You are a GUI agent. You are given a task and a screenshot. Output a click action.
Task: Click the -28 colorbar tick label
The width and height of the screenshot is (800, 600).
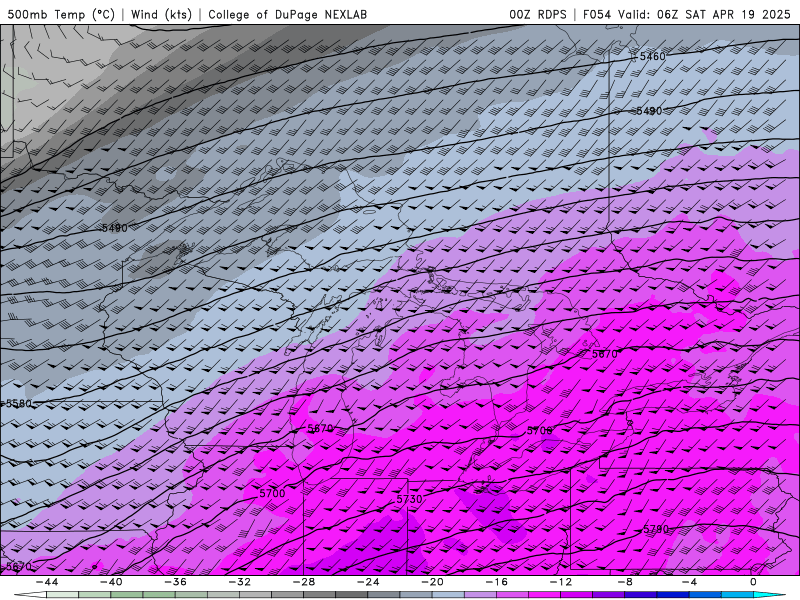304,582
